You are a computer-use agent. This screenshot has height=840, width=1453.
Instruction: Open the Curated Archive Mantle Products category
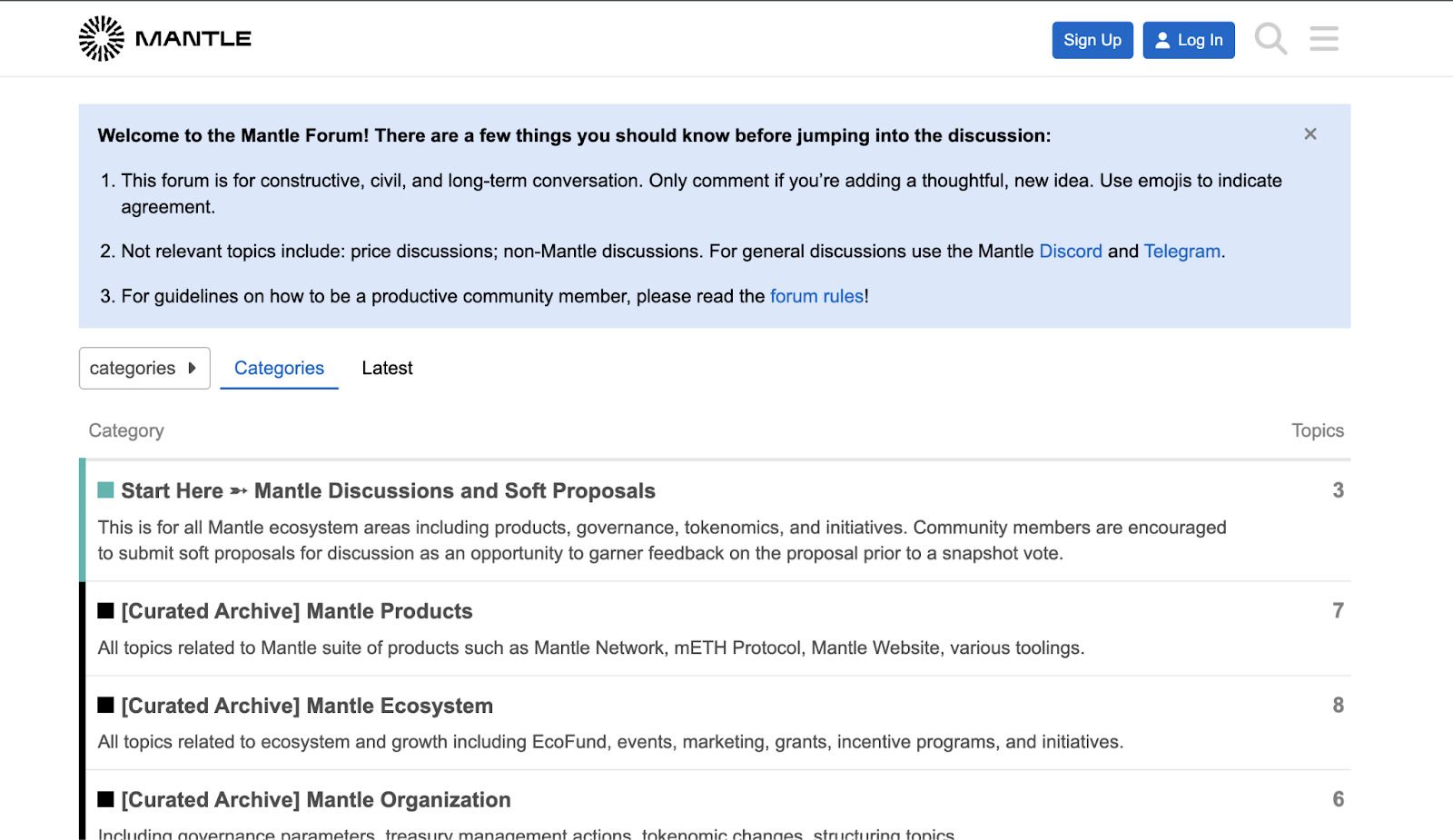[297, 611]
